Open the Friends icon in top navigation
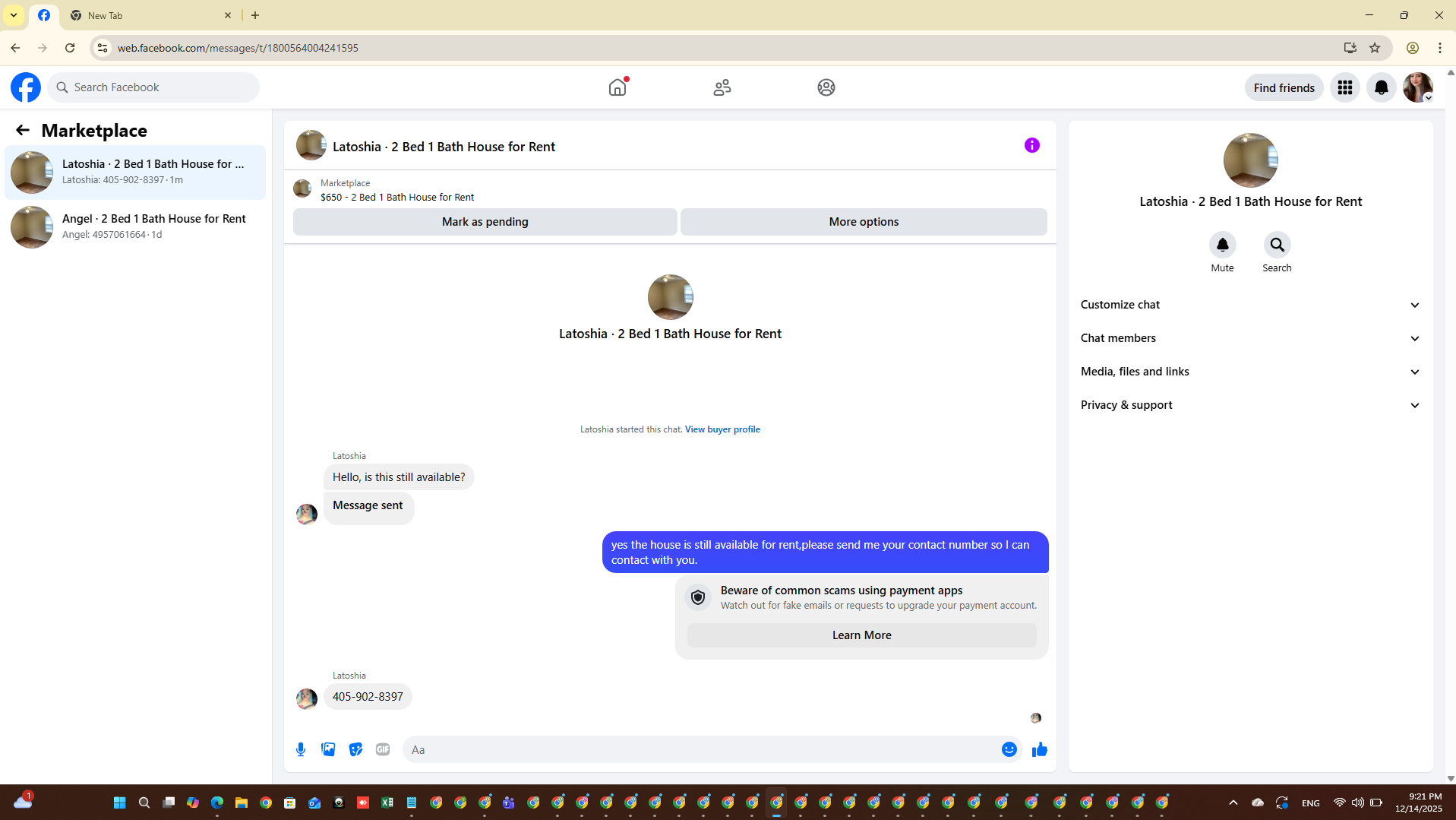Screen dimensions: 1456x820 click(722, 87)
